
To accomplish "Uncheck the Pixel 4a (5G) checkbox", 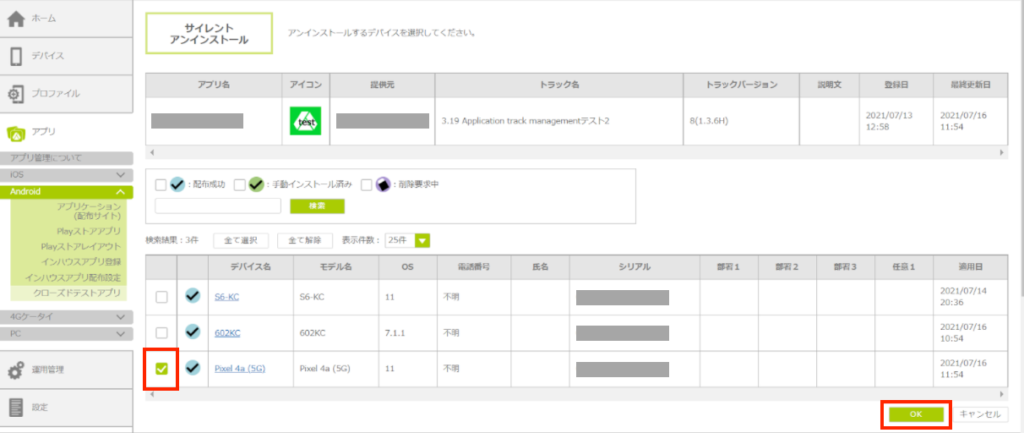I will pyautogui.click(x=161, y=368).
